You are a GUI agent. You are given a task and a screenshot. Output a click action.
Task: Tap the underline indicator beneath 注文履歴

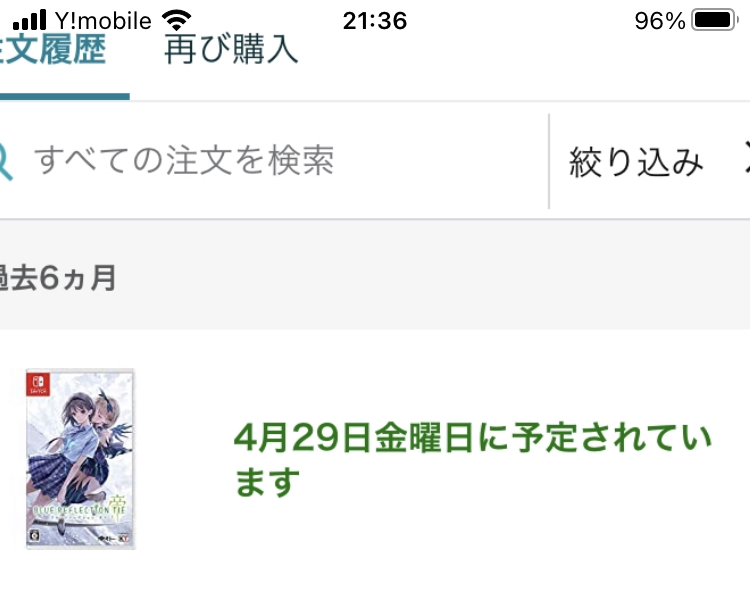pos(65,97)
